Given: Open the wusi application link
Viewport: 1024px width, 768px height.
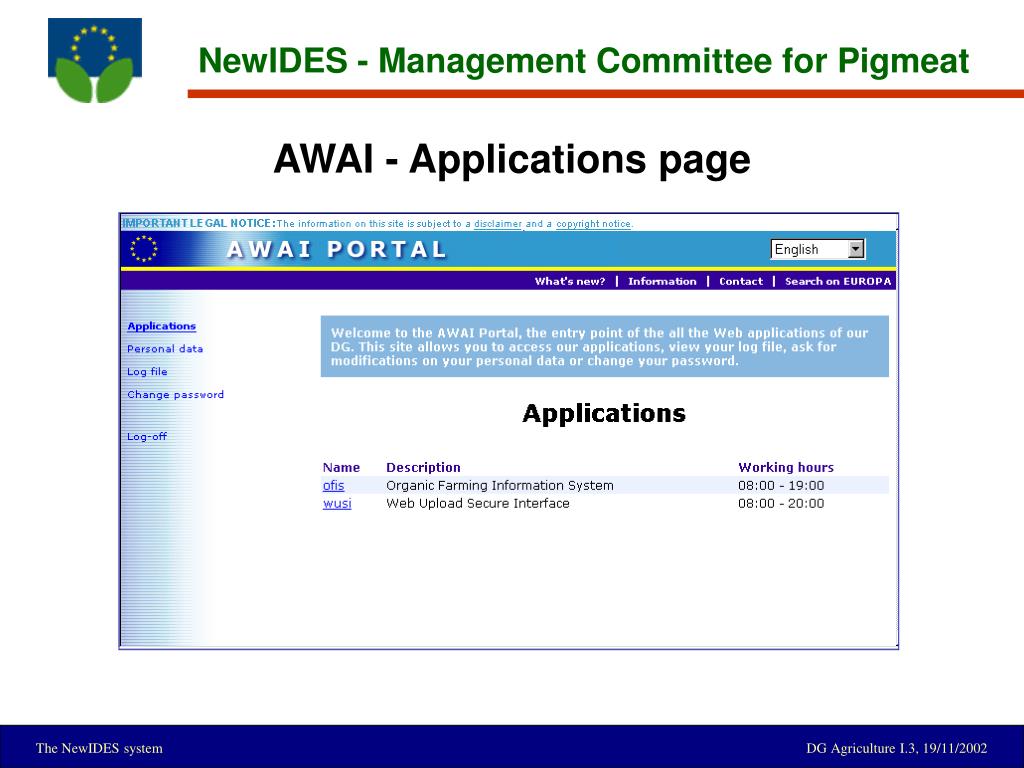Looking at the screenshot, I should pos(337,504).
